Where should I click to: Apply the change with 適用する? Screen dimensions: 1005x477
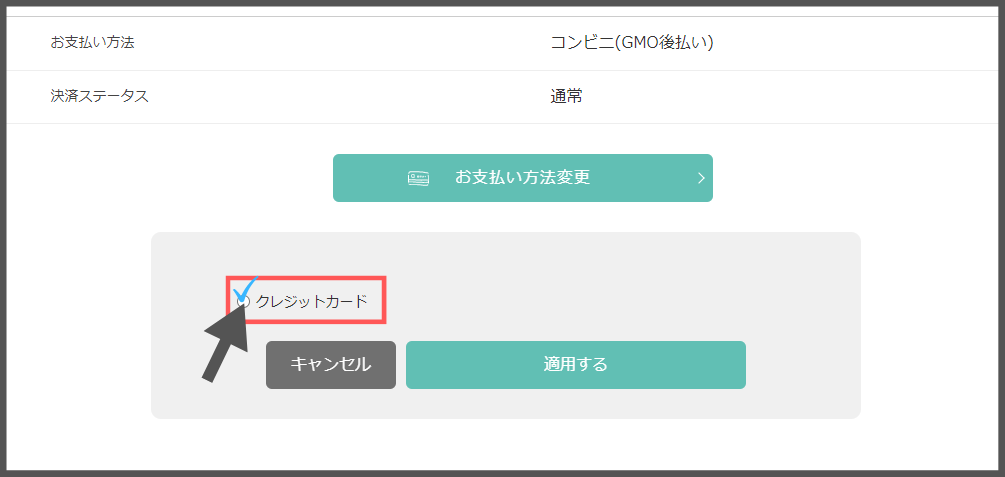point(576,365)
